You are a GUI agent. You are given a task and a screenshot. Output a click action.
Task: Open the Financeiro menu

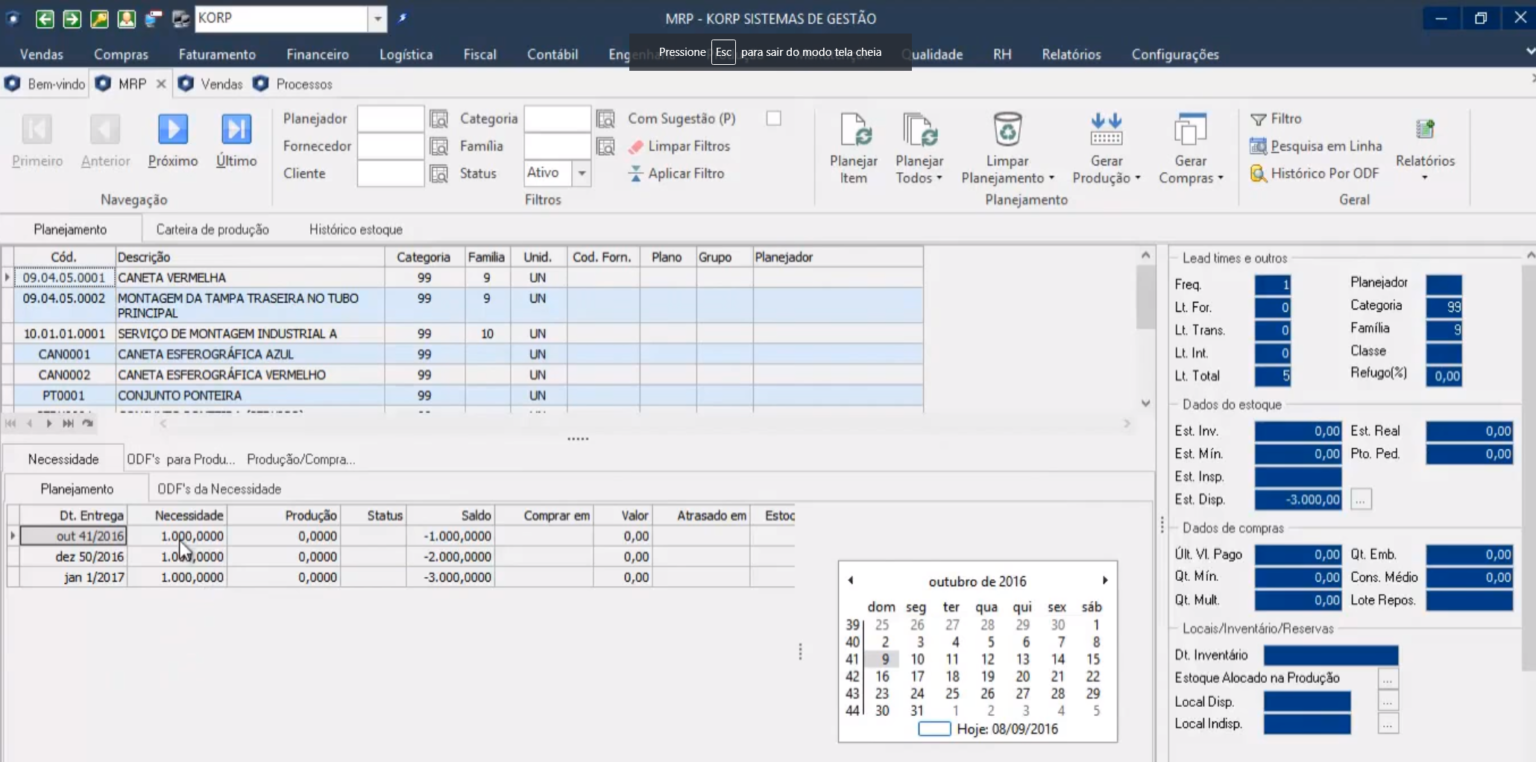point(317,54)
